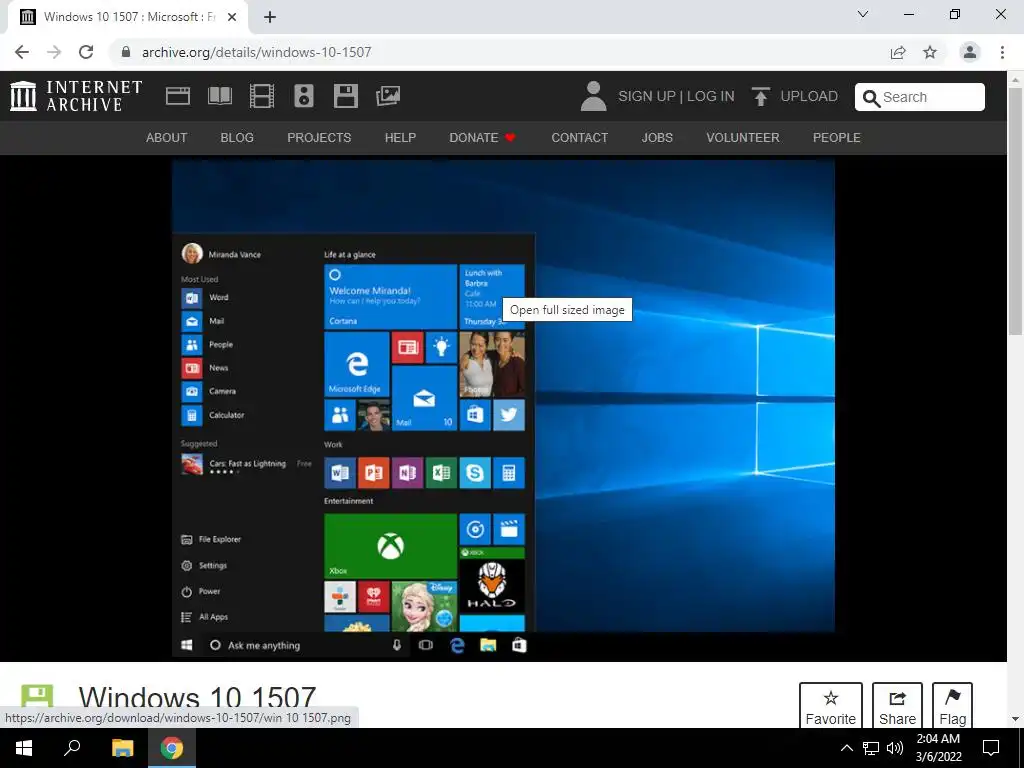The height and width of the screenshot is (768, 1024).
Task: Open clock showing 2:04 AM
Action: point(938,748)
